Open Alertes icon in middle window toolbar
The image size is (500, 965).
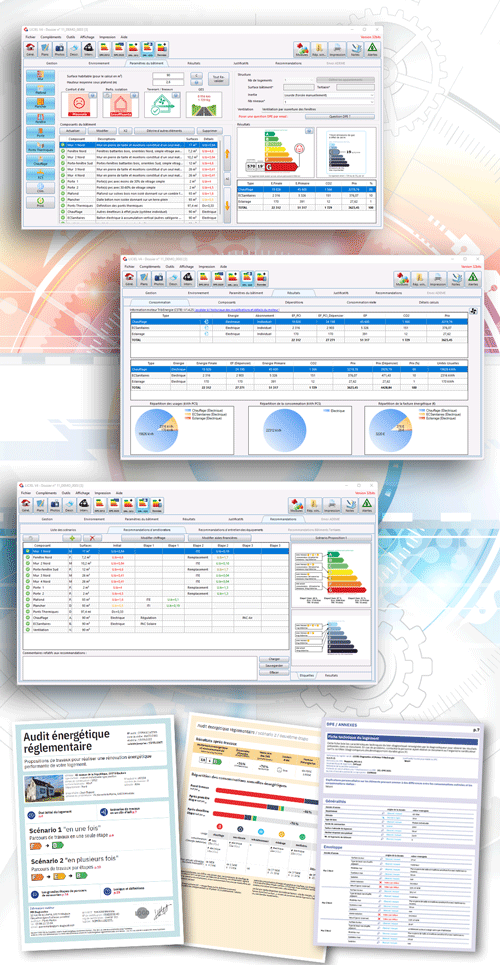(474, 278)
